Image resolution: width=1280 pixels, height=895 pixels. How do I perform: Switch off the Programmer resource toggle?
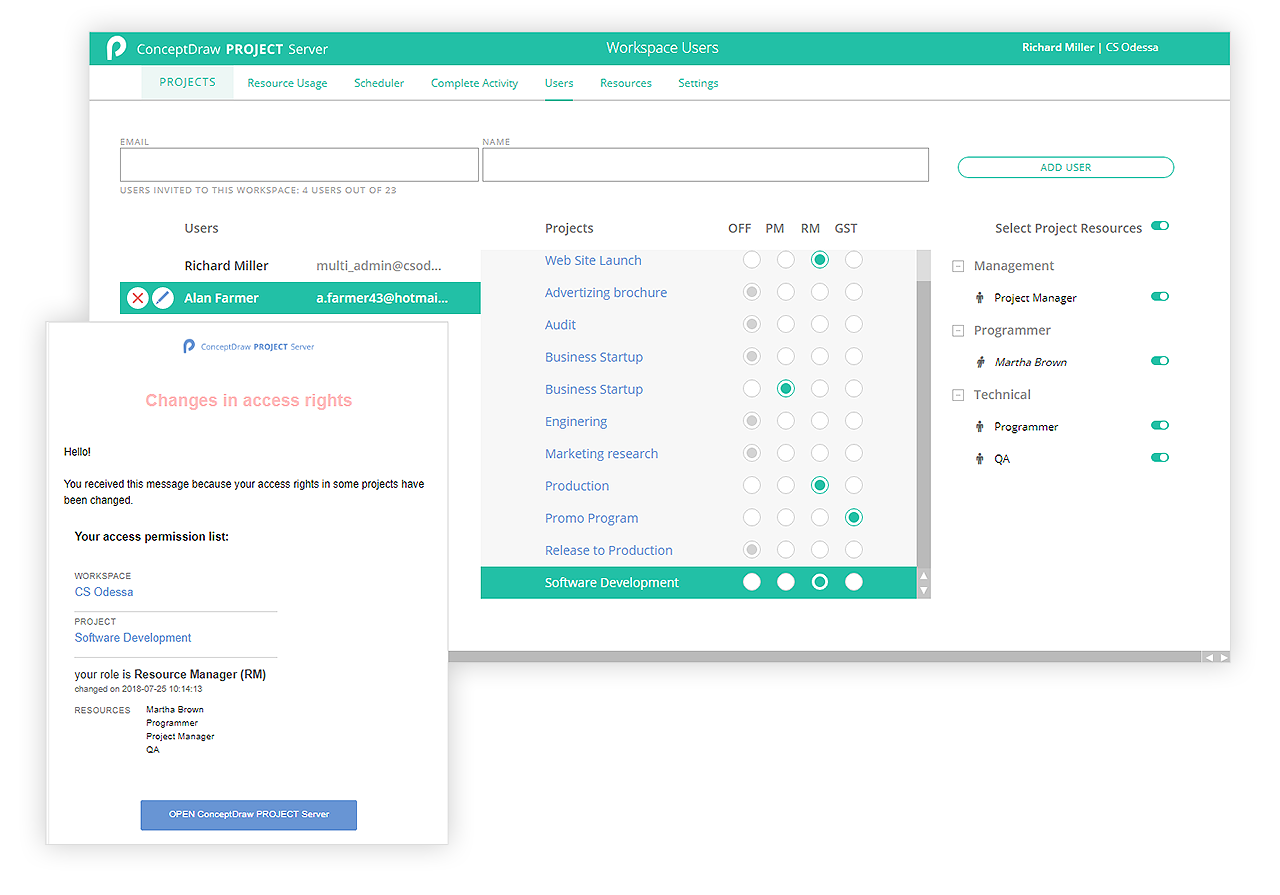(1160, 425)
